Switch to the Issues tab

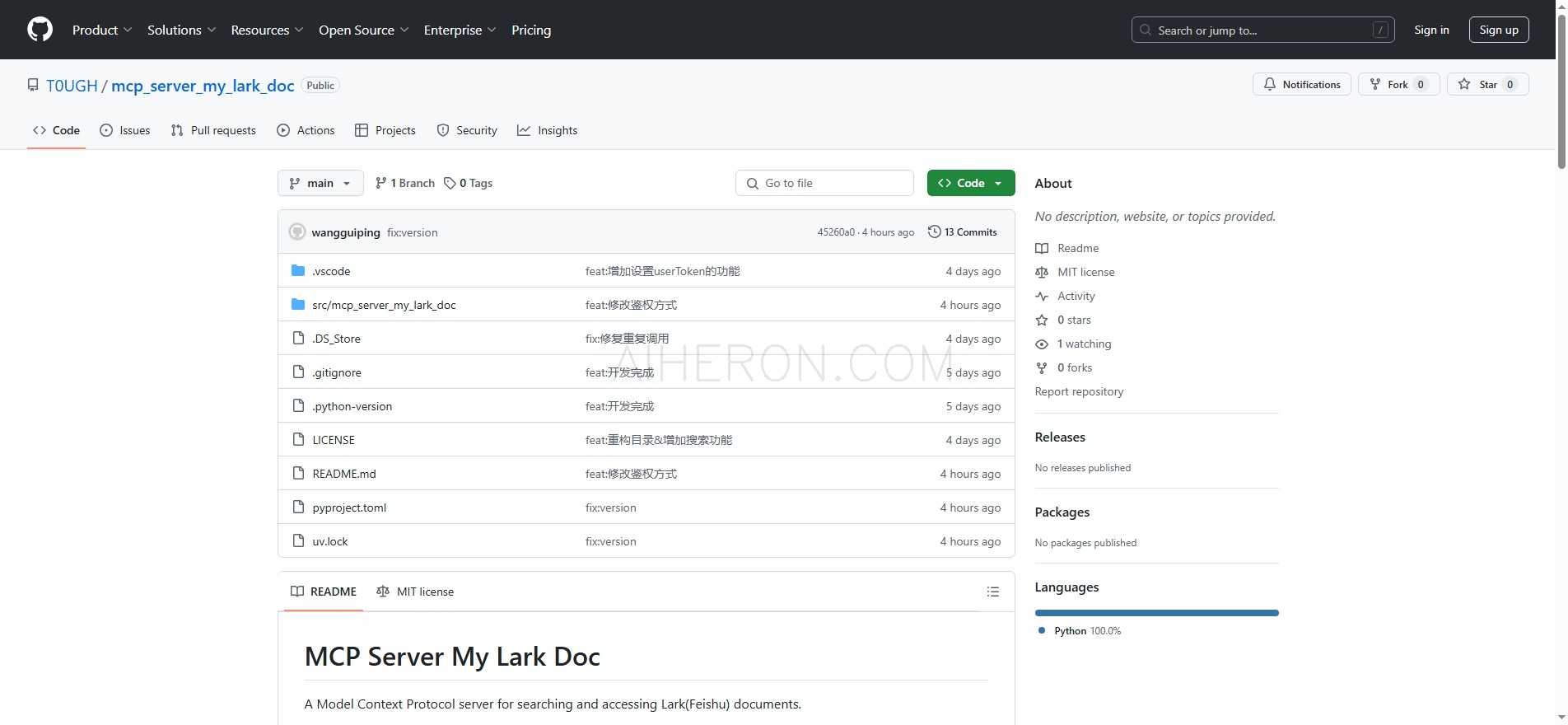[125, 130]
